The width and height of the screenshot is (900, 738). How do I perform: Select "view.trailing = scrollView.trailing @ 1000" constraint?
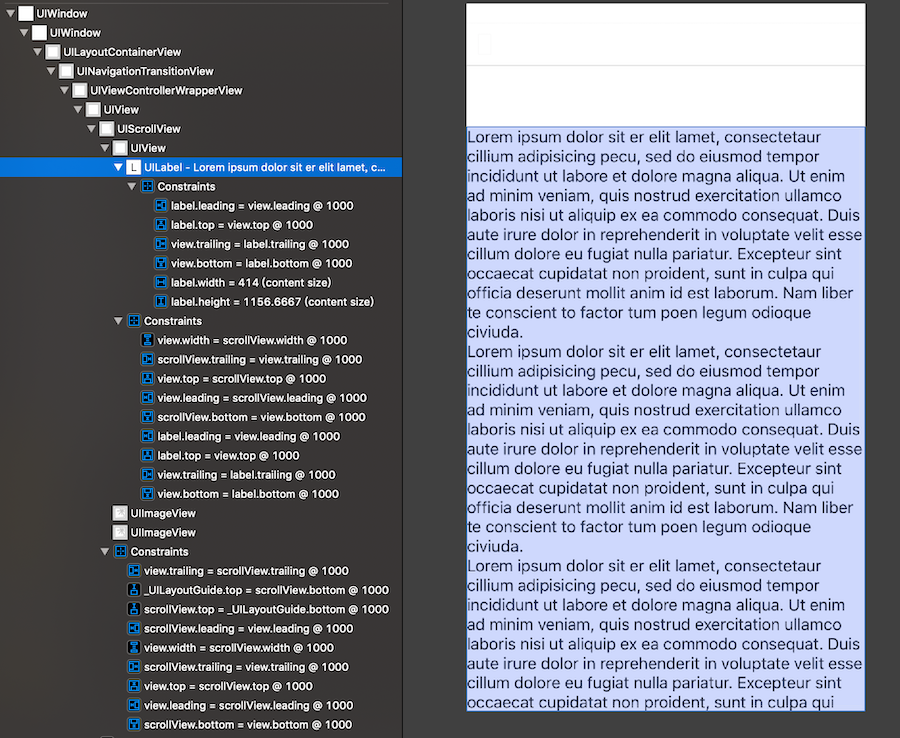coord(246,571)
